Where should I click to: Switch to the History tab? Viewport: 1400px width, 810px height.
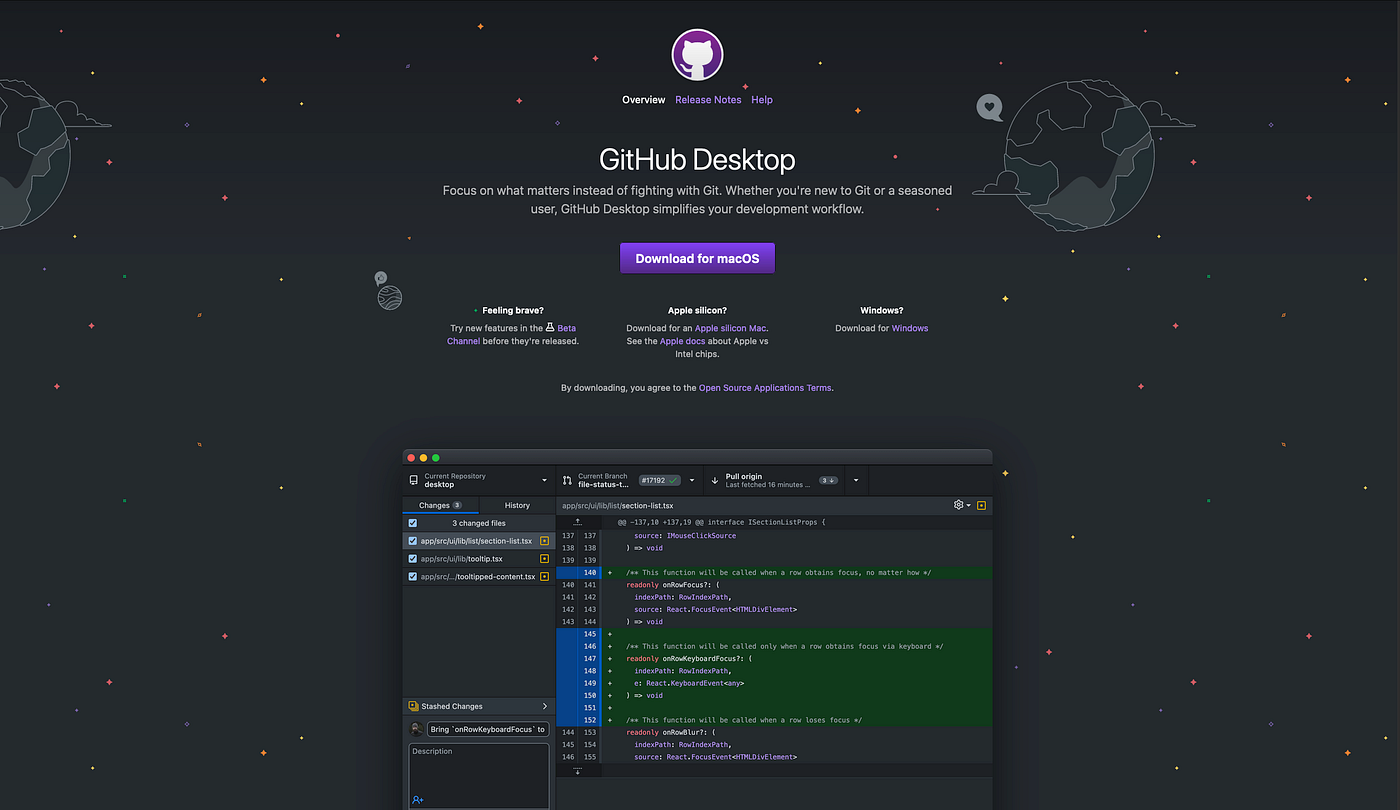coord(517,505)
